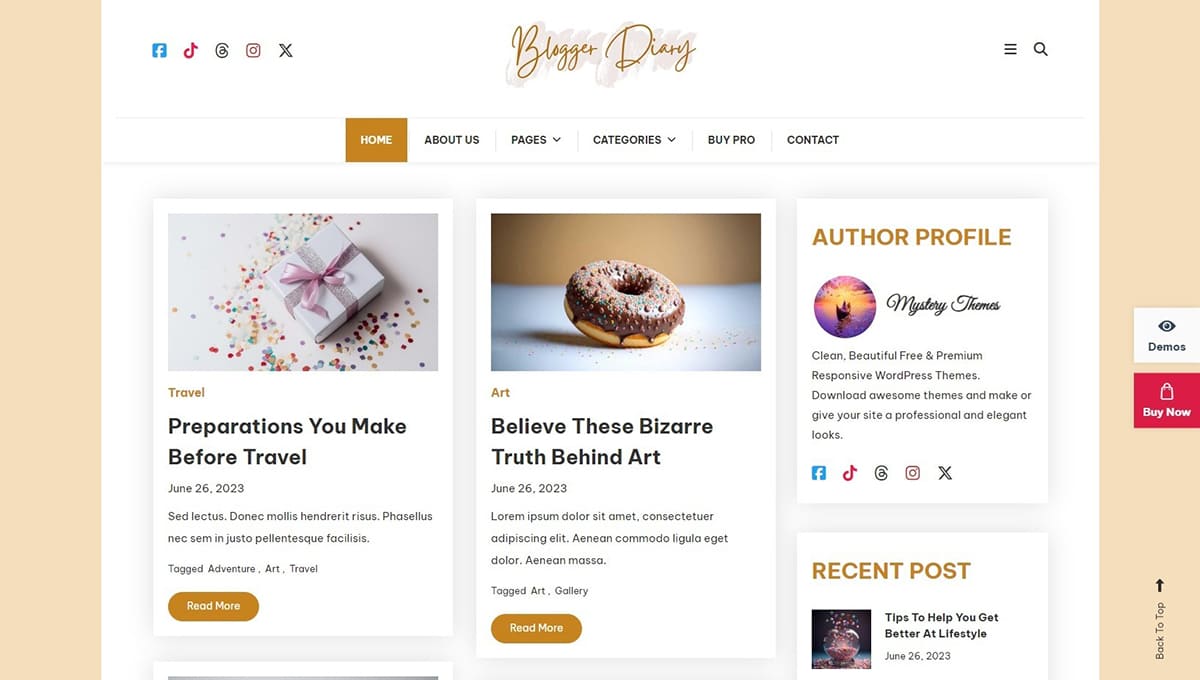Viewport: 1200px width, 680px height.
Task: Open the X (Twitter) icon in header
Action: pos(286,50)
